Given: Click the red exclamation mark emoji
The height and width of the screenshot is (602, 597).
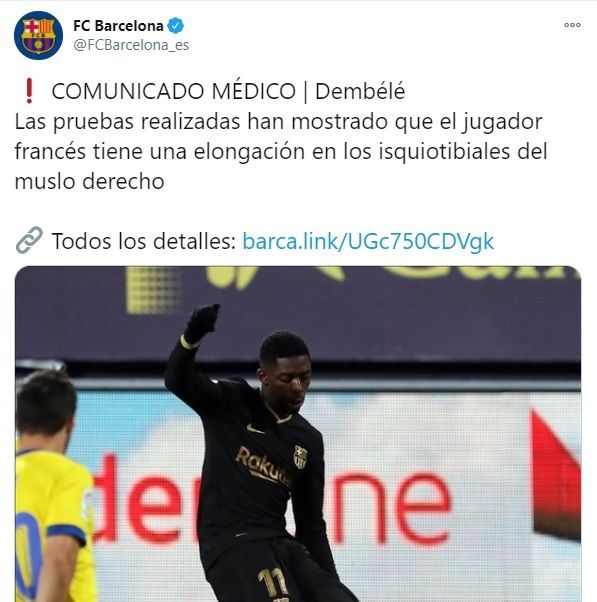Looking at the screenshot, I should coord(29,91).
